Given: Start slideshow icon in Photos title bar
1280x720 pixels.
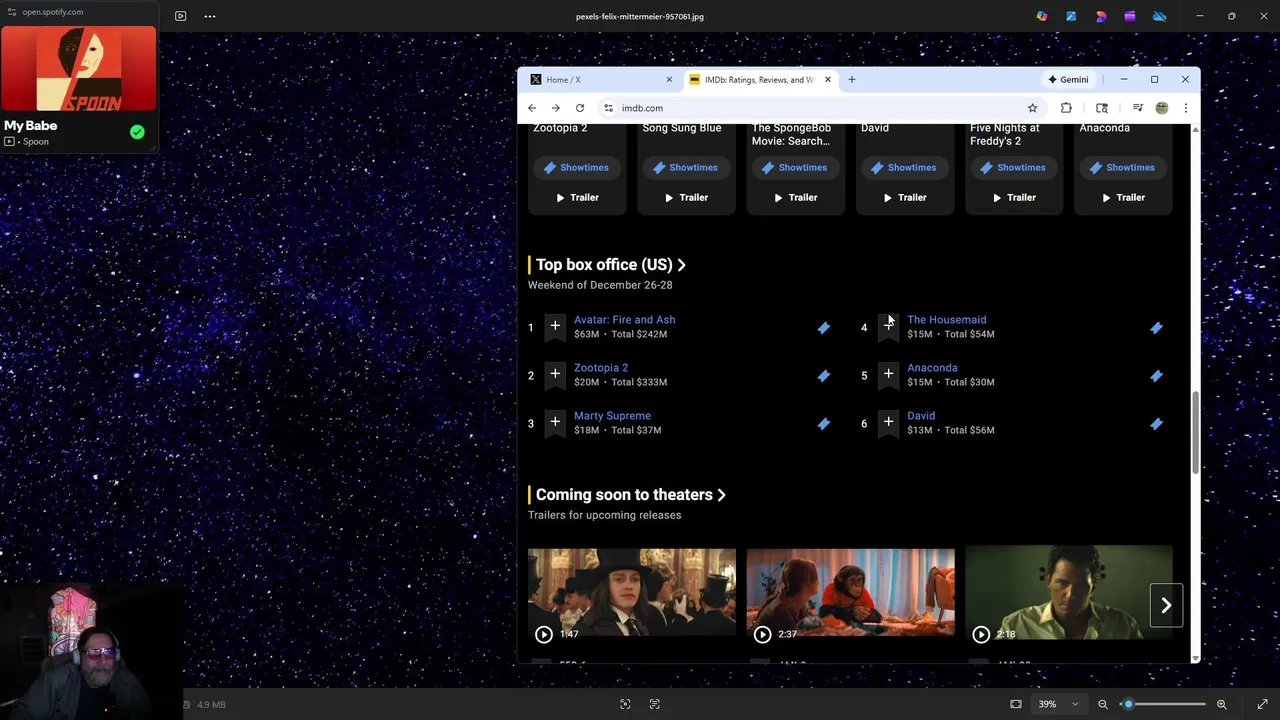Looking at the screenshot, I should pos(180,16).
